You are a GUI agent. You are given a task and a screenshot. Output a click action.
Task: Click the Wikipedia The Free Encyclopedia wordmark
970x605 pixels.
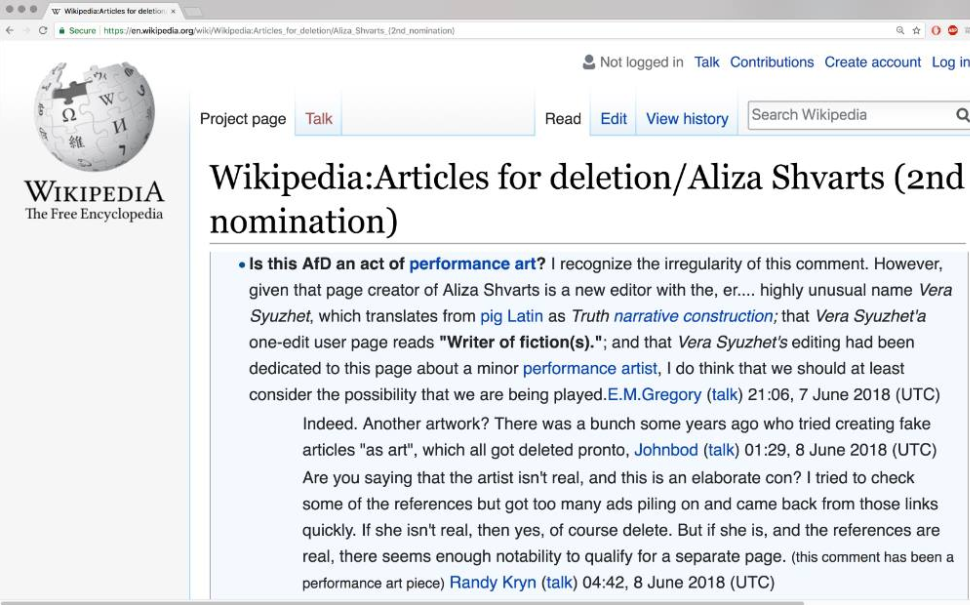click(x=94, y=200)
